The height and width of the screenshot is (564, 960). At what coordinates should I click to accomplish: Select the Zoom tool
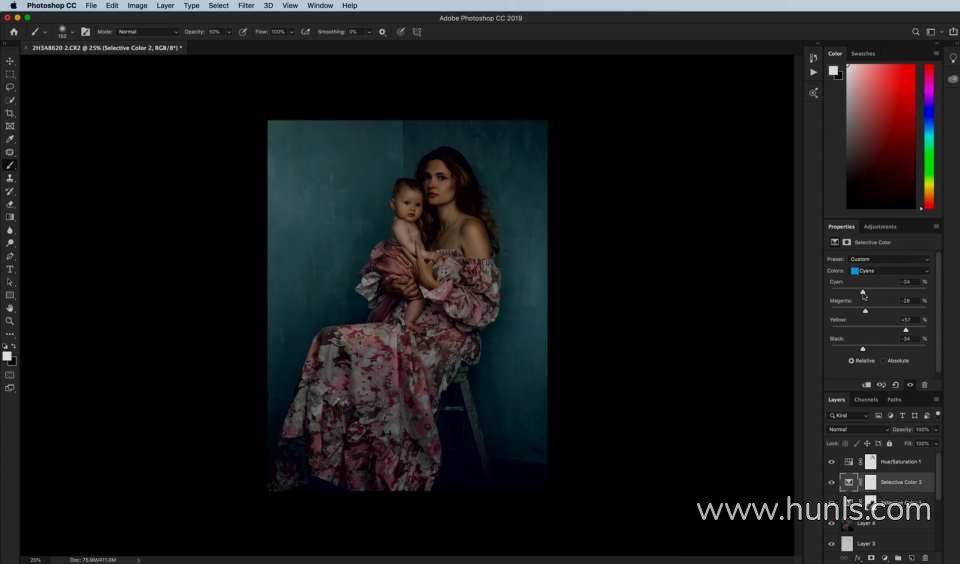point(10,321)
